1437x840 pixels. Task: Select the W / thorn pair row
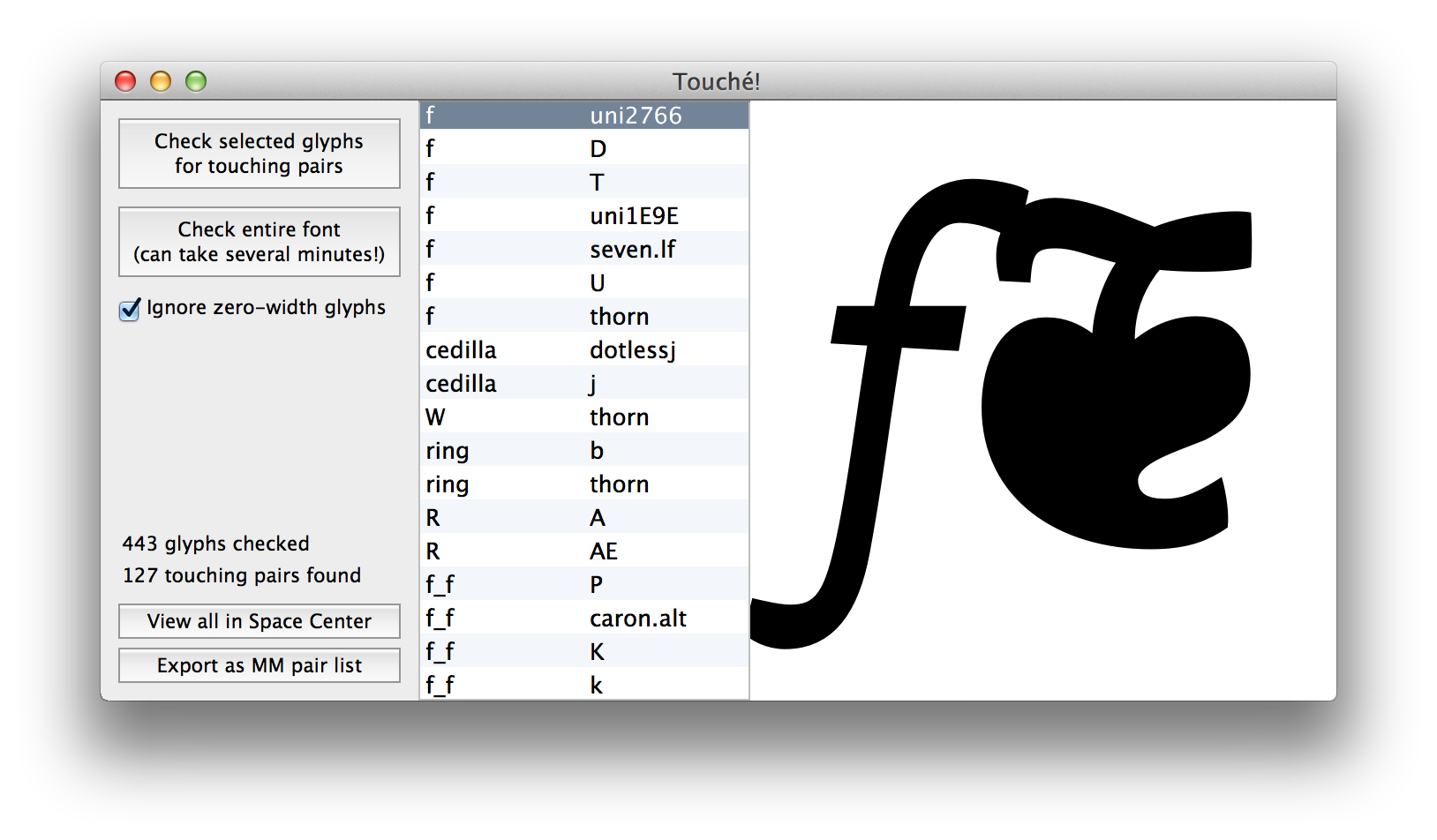(x=584, y=416)
